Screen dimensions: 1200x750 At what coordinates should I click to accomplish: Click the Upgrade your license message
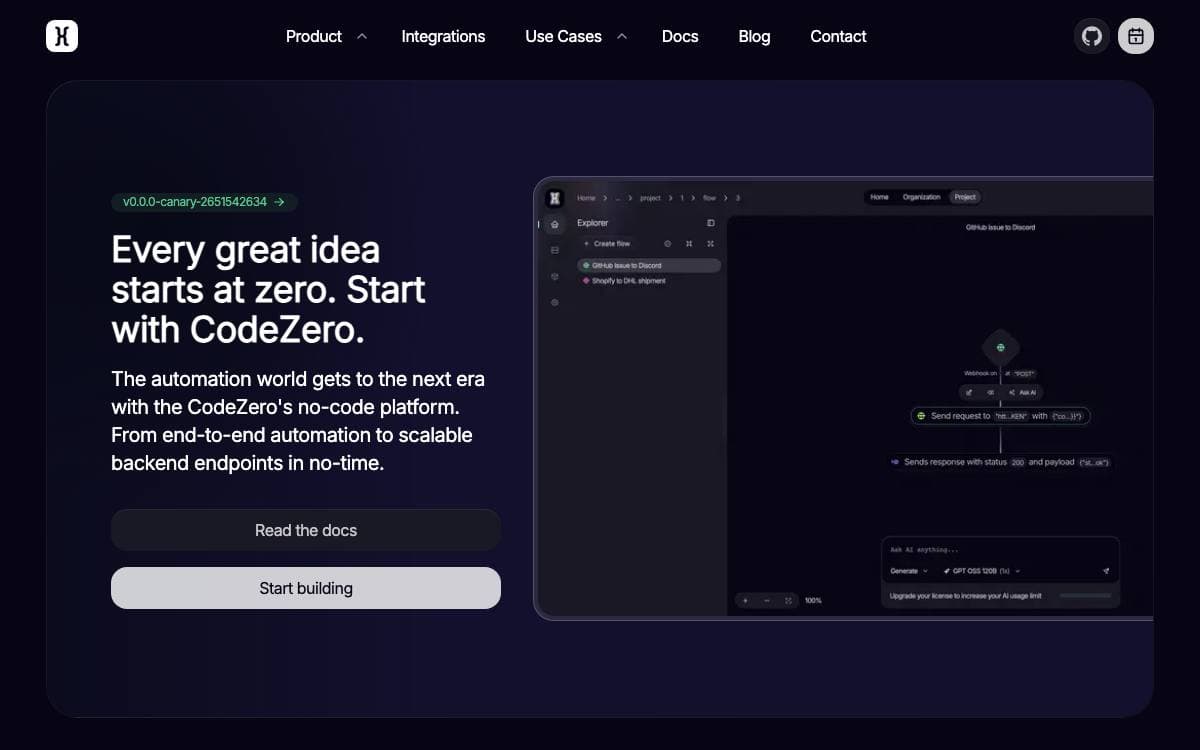965,596
